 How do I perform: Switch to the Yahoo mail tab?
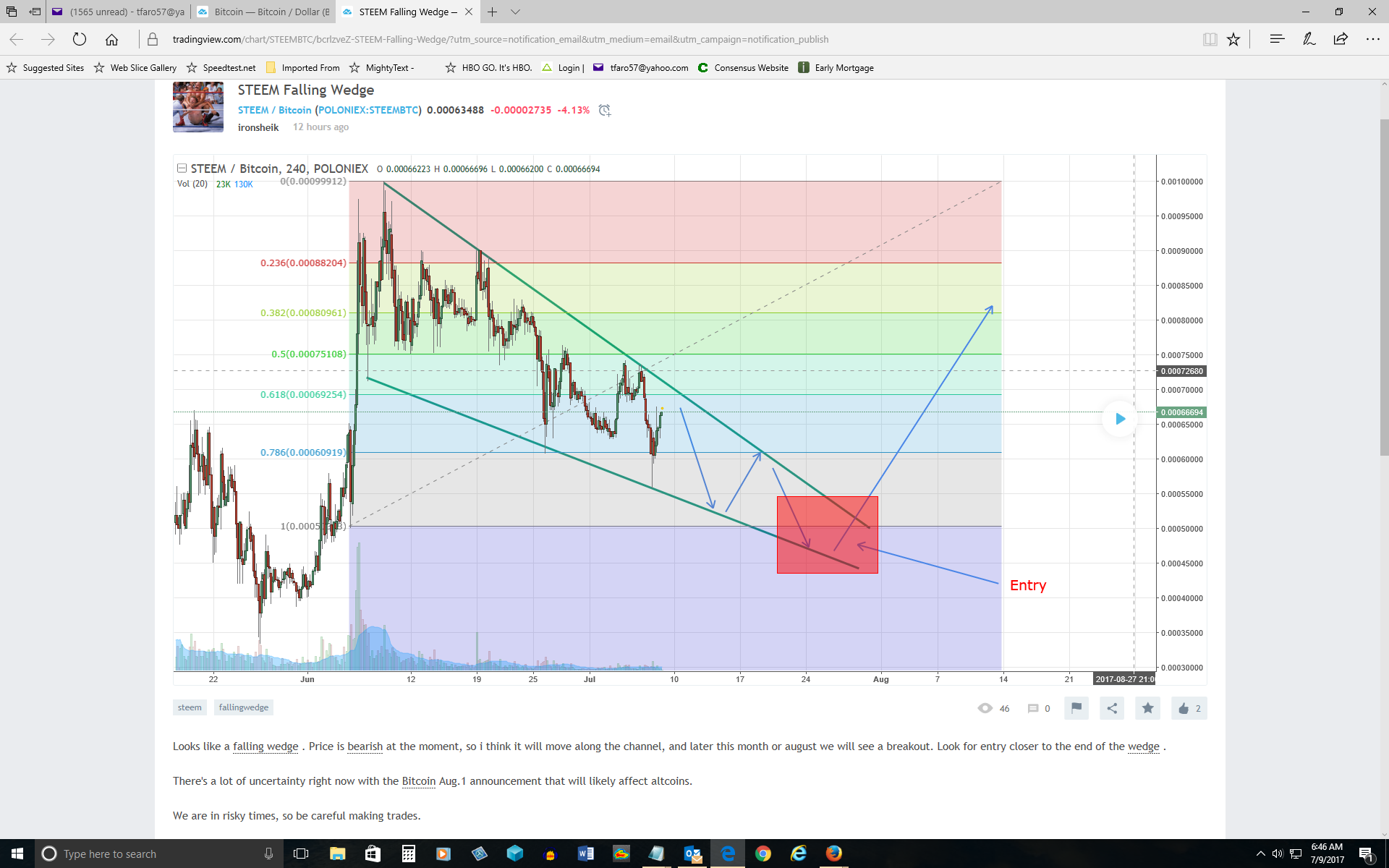click(x=119, y=12)
